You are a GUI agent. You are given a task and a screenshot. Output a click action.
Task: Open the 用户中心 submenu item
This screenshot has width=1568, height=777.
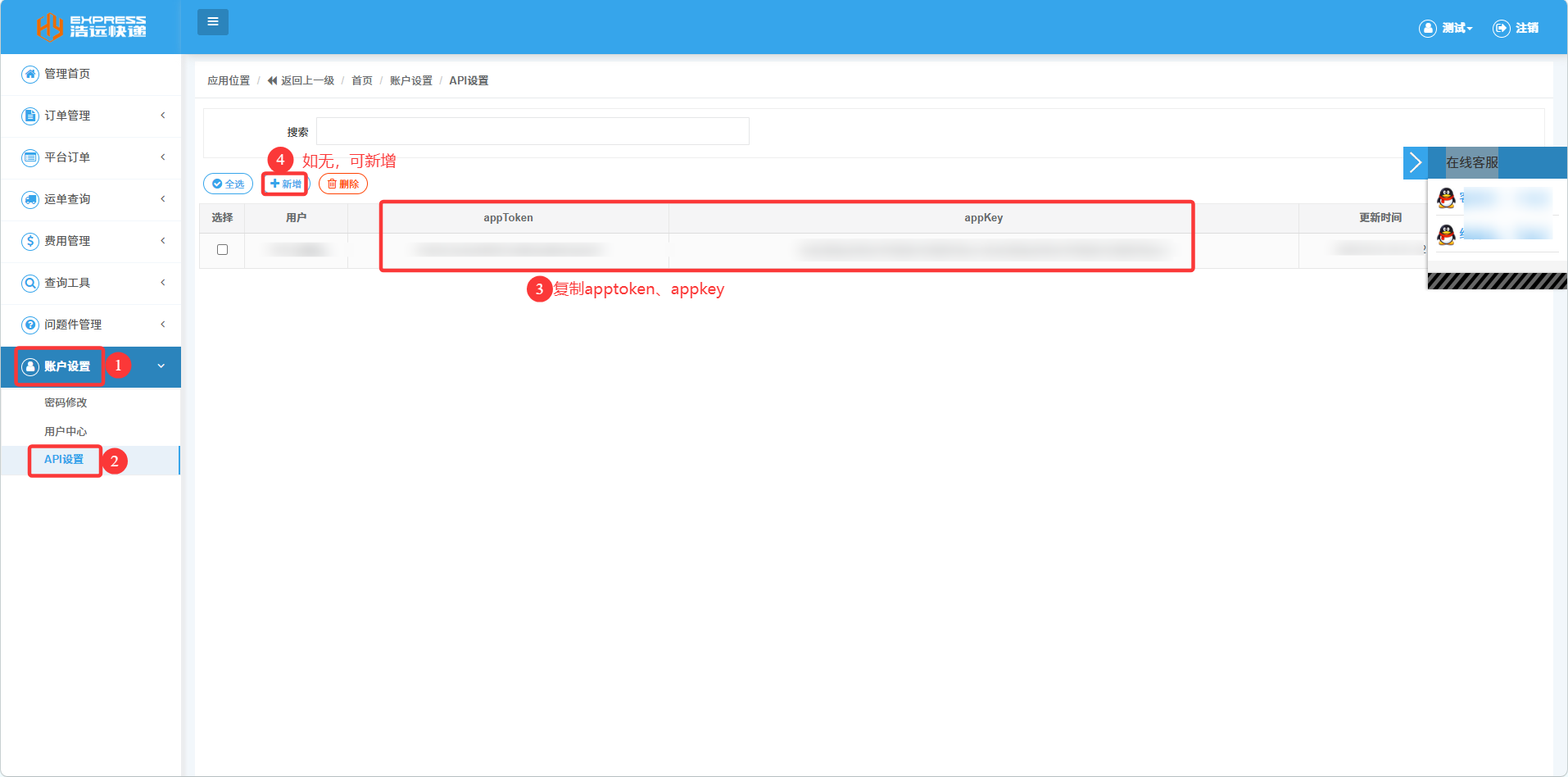pyautogui.click(x=66, y=431)
